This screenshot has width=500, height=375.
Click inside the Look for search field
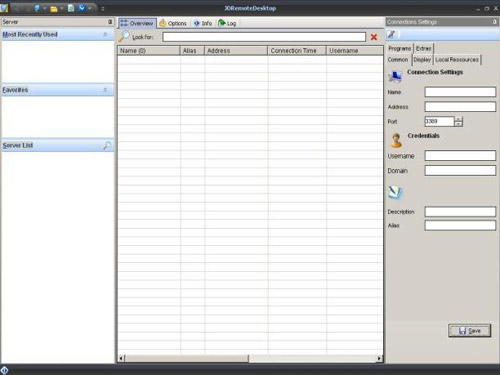[x=264, y=37]
